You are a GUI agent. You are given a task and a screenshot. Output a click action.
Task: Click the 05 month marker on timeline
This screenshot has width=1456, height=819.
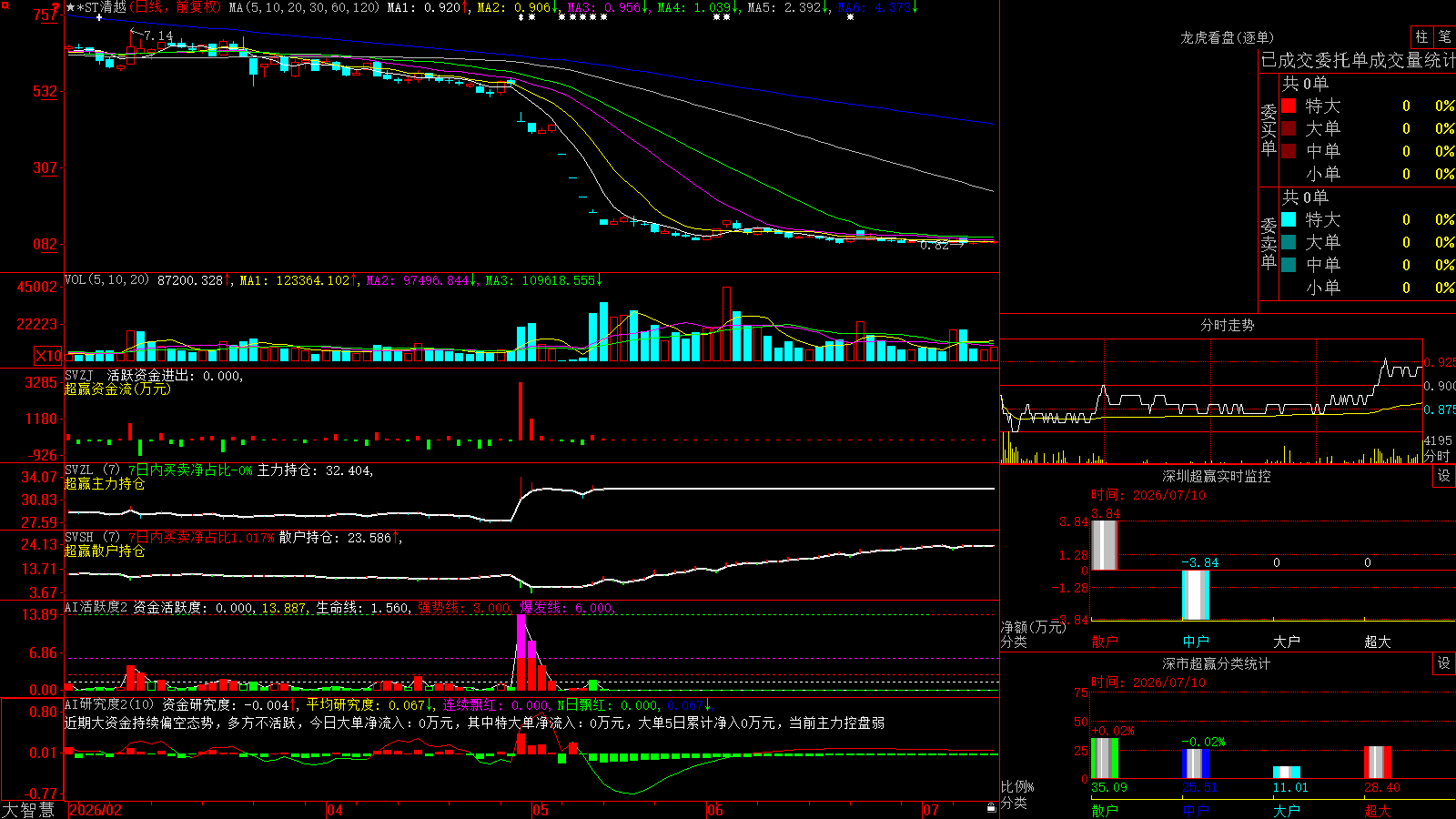click(541, 810)
